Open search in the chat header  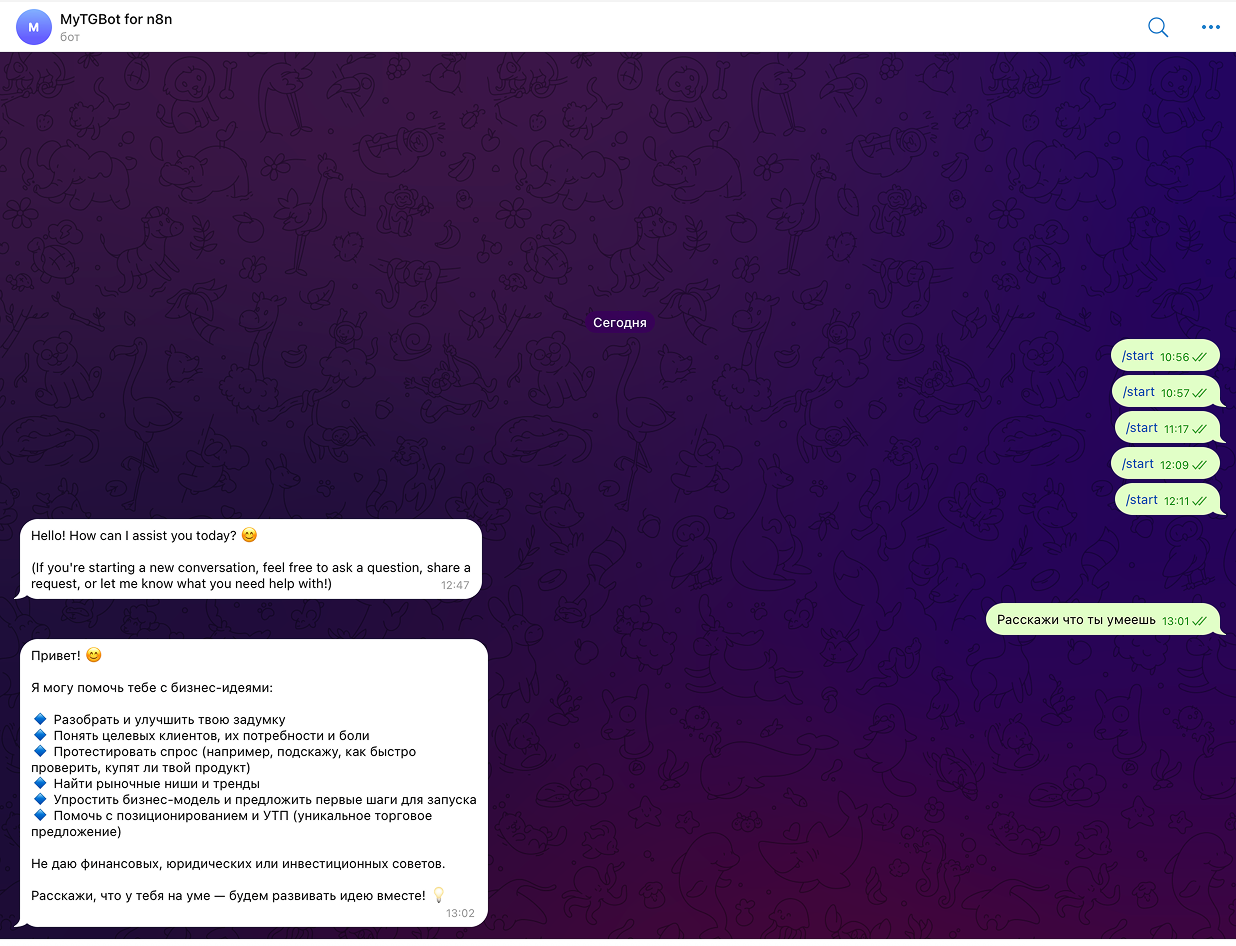[x=1158, y=27]
